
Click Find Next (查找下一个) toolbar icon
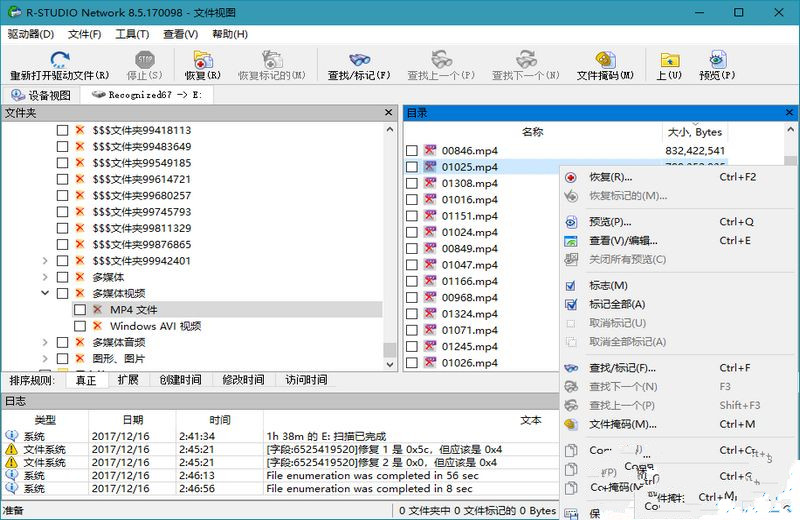pos(526,59)
